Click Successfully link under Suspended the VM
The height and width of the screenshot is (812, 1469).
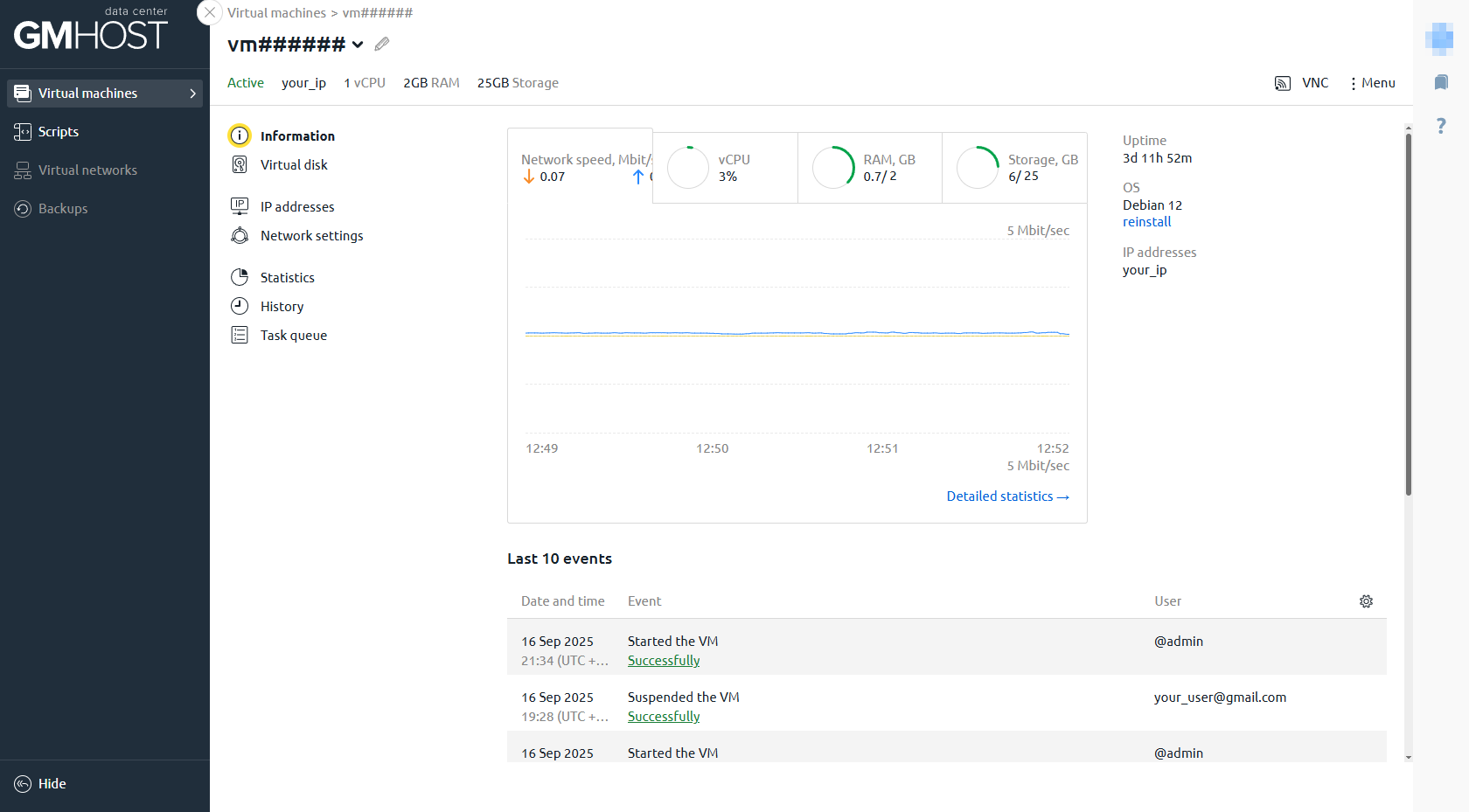coord(664,717)
